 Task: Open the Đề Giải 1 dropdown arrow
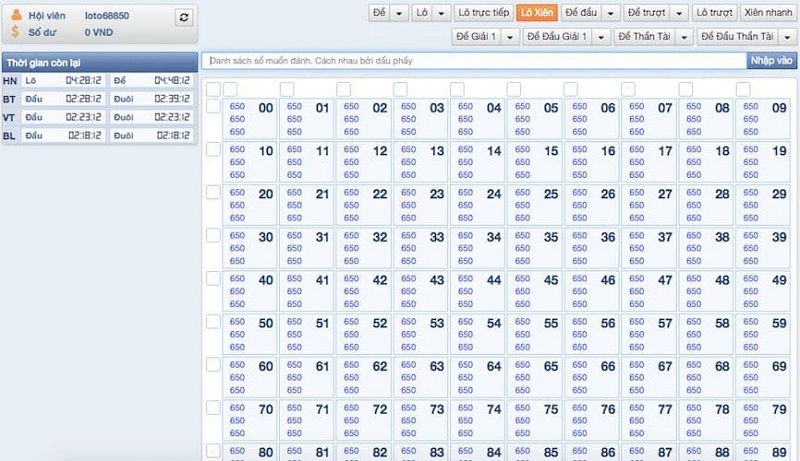pyautogui.click(x=510, y=37)
